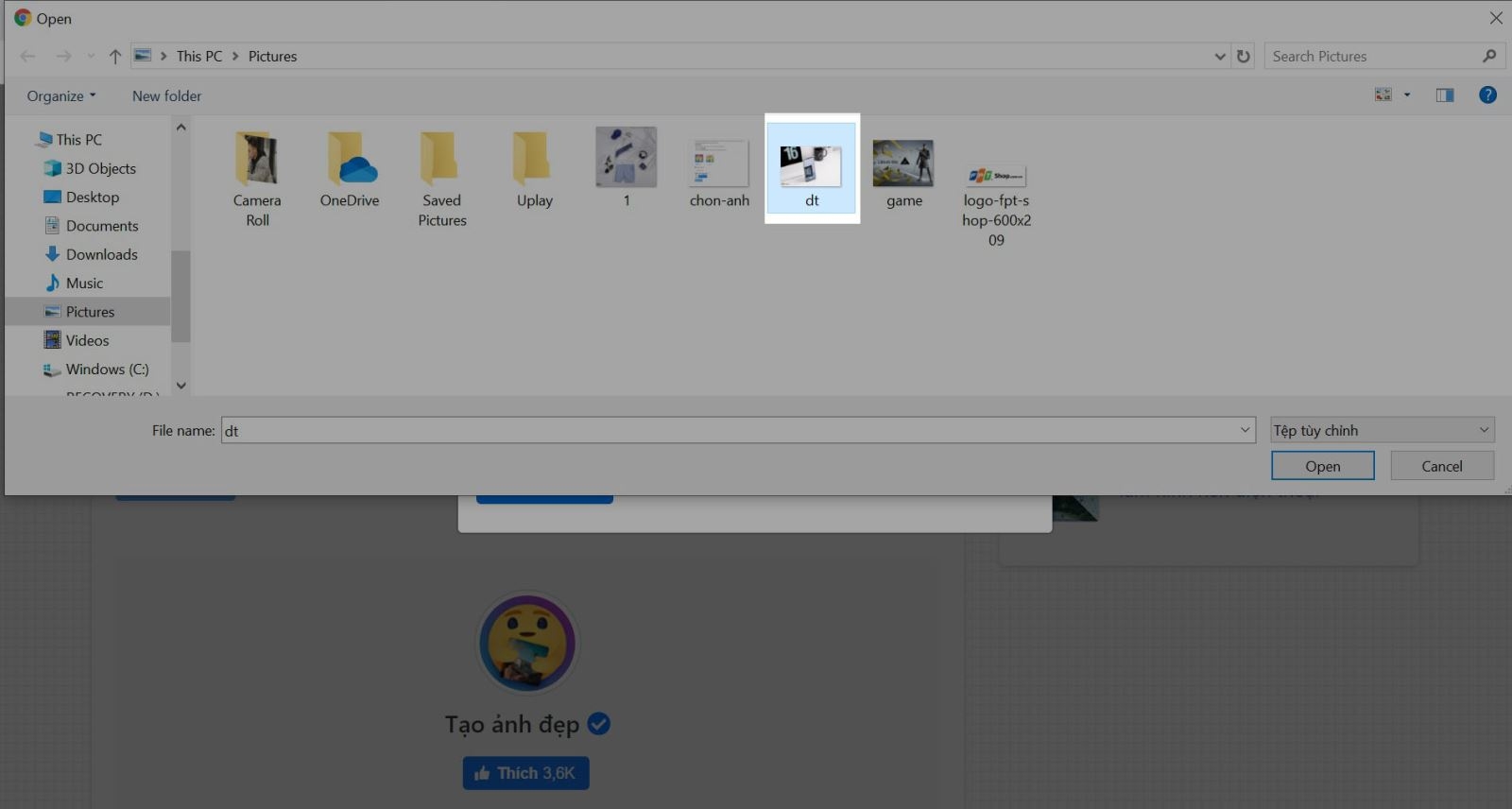Open Downloads in sidebar
This screenshot has height=809, width=1512.
pyautogui.click(x=102, y=254)
